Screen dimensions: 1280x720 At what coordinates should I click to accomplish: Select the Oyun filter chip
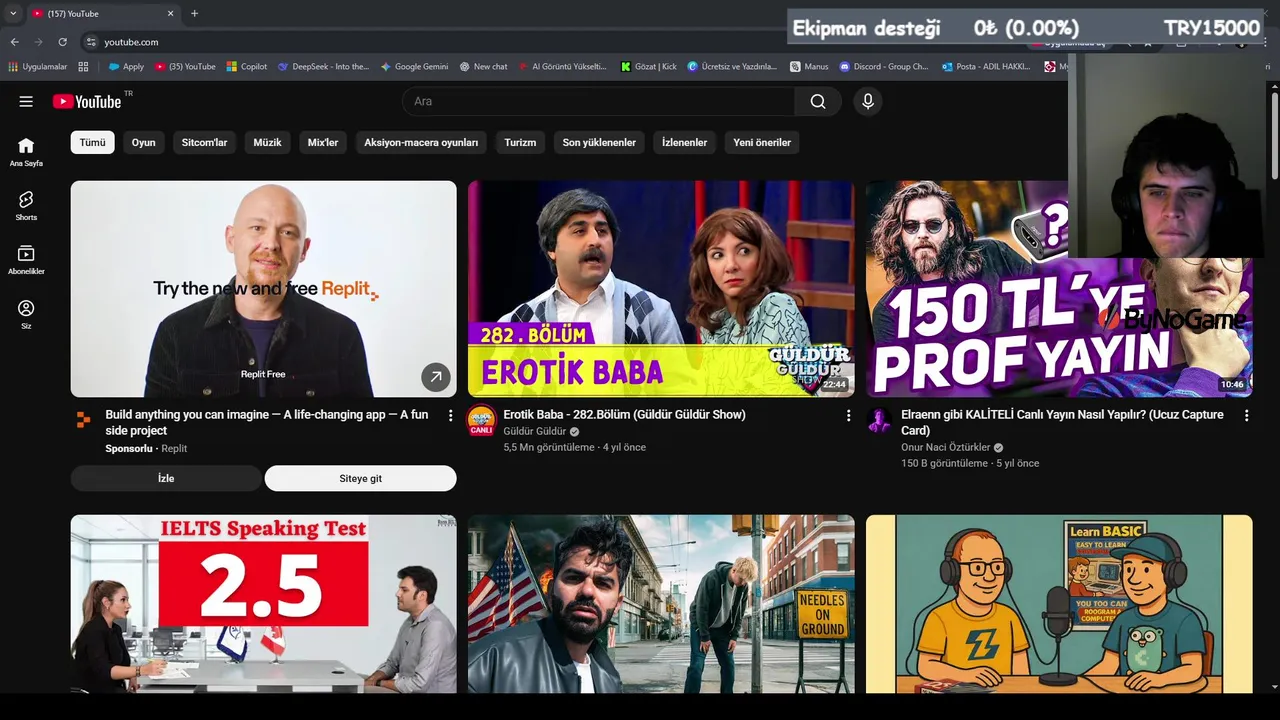144,142
